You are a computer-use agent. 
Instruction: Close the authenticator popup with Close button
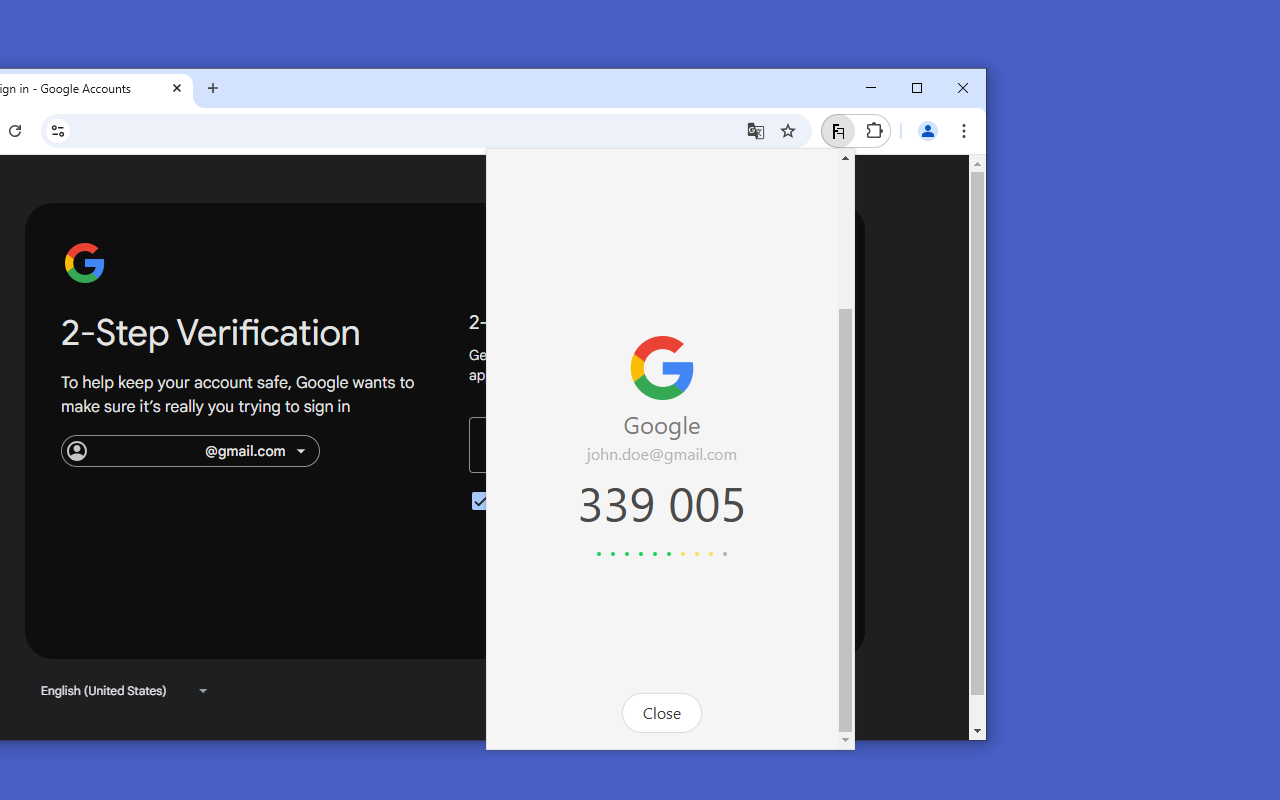click(x=662, y=713)
